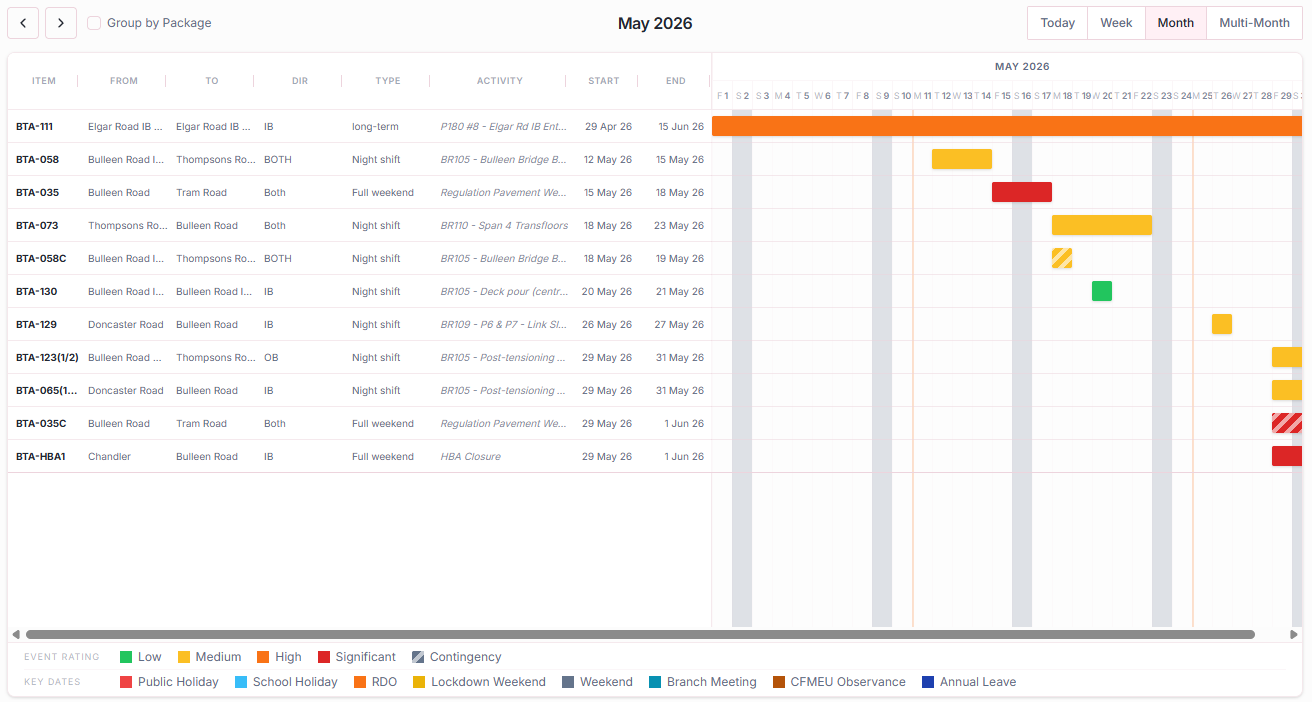Open the red BTA-035 full weekend bar
Image resolution: width=1312 pixels, height=702 pixels.
click(1022, 192)
